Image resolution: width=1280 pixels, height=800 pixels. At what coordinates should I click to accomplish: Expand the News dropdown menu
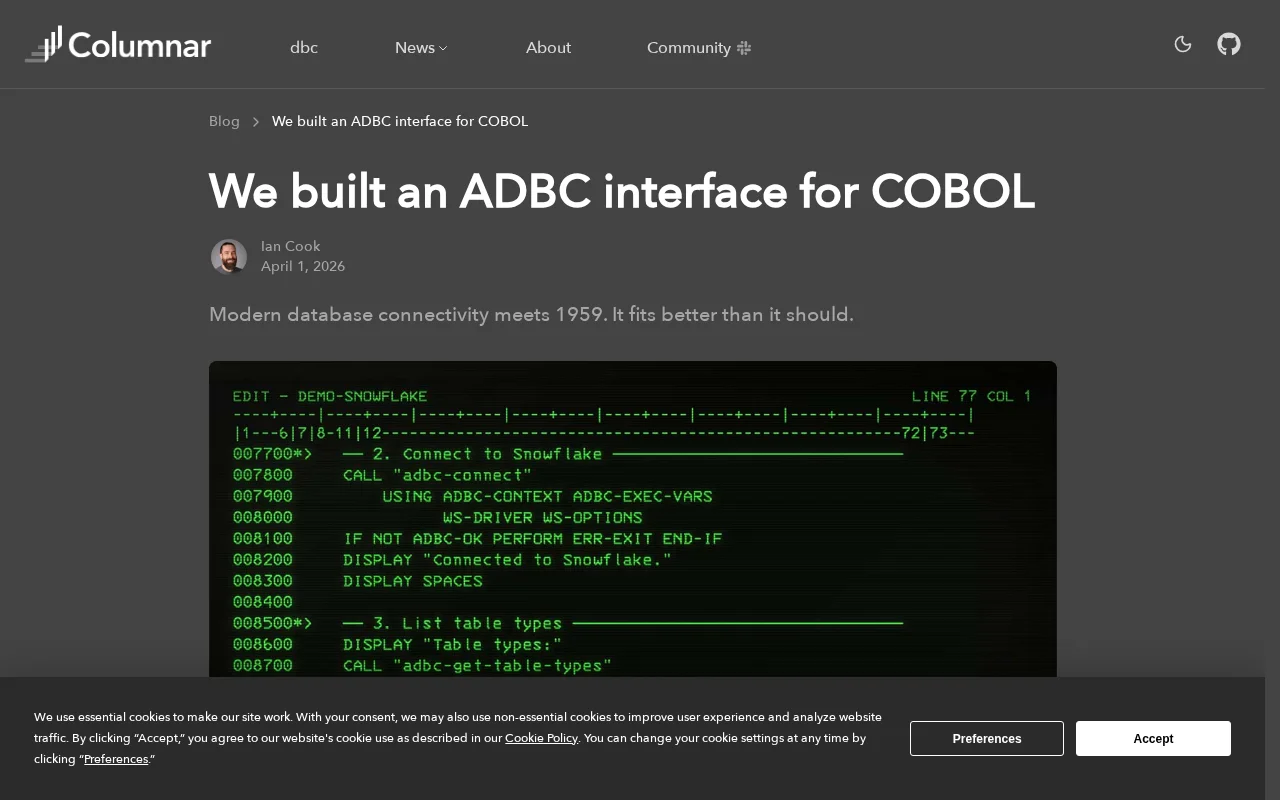(421, 47)
